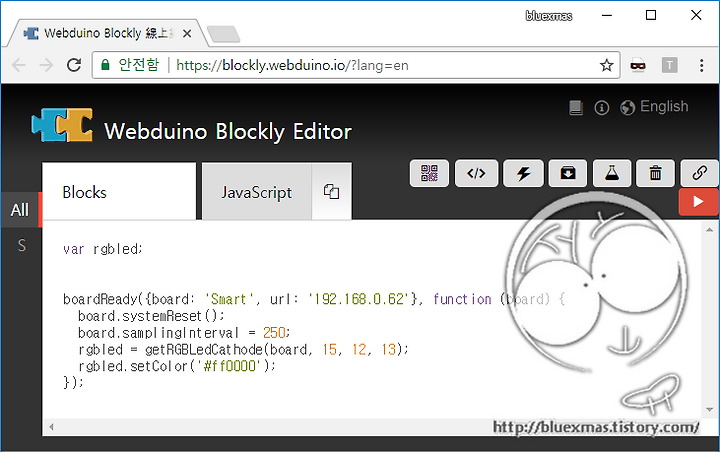Viewport: 720px width, 452px height.
Task: Click the horizontal scroll left arrow
Action: click(x=51, y=427)
